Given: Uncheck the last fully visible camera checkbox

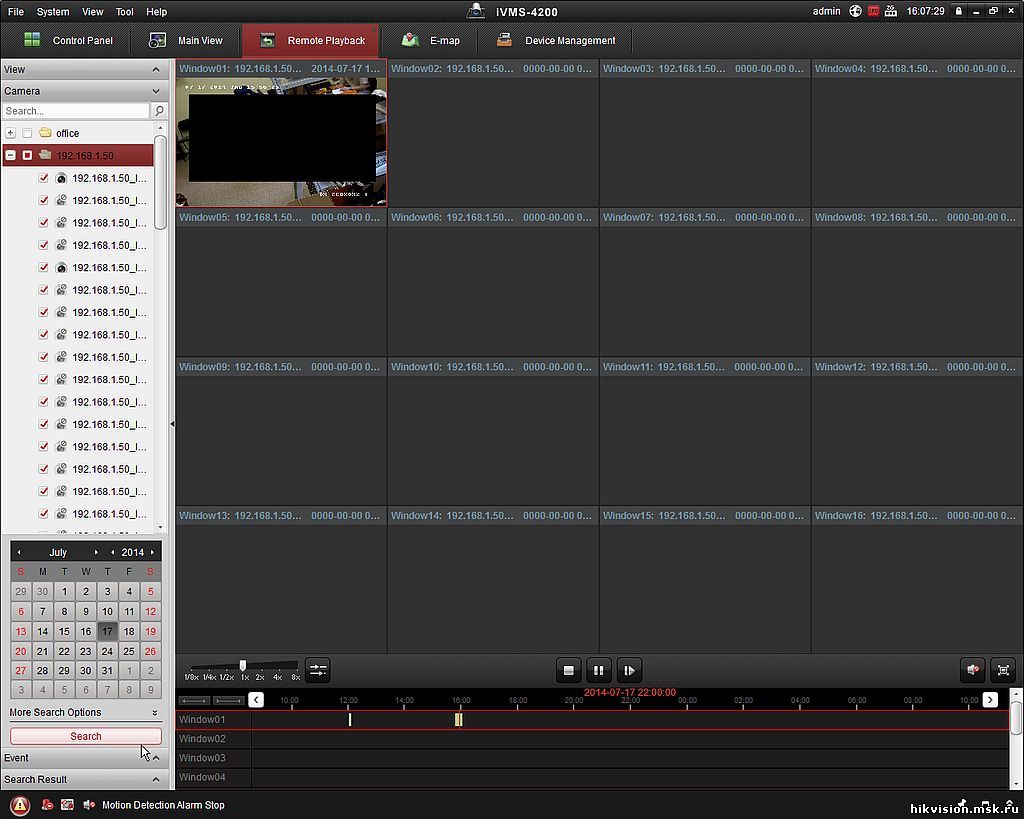Looking at the screenshot, I should click(x=44, y=513).
